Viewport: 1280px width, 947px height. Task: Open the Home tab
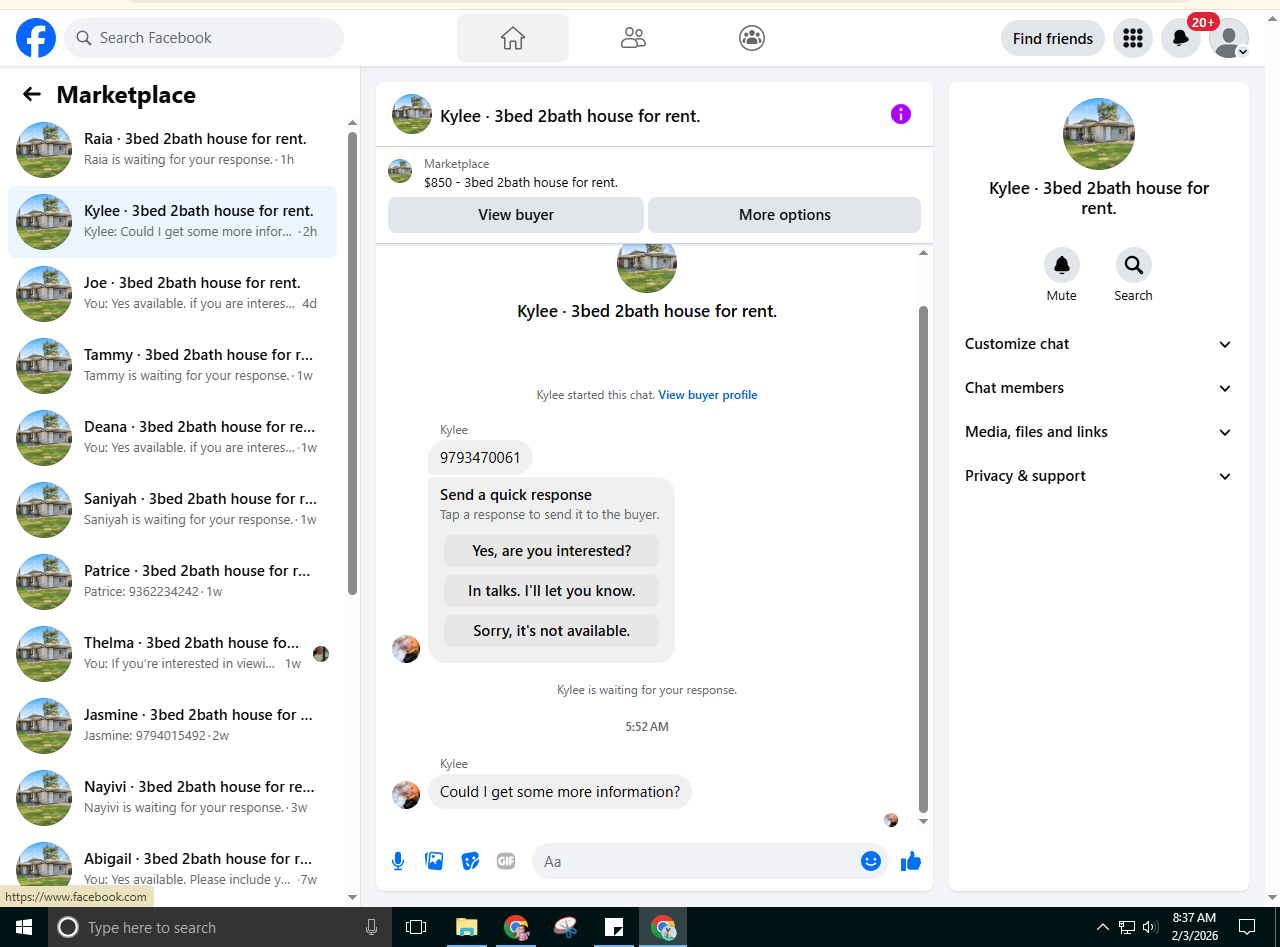(513, 38)
